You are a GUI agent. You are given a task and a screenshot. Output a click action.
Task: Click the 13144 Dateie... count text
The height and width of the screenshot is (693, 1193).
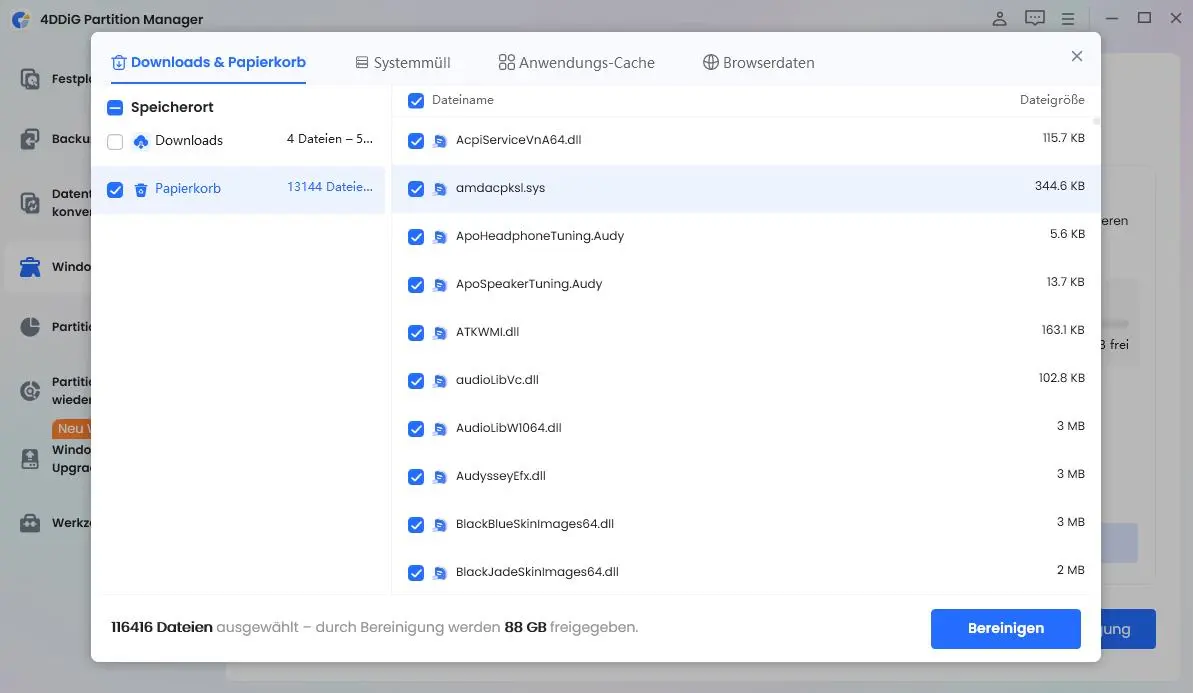pos(329,186)
